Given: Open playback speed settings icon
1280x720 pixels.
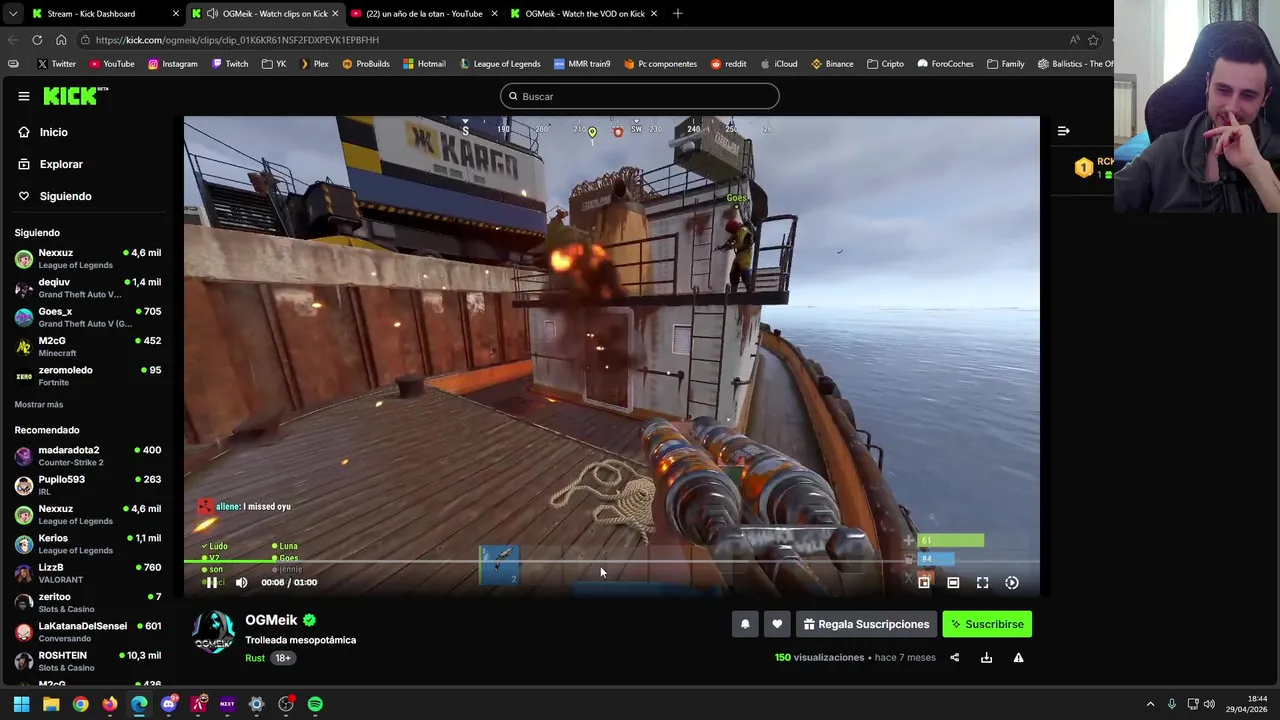Looking at the screenshot, I should click(x=1012, y=582).
